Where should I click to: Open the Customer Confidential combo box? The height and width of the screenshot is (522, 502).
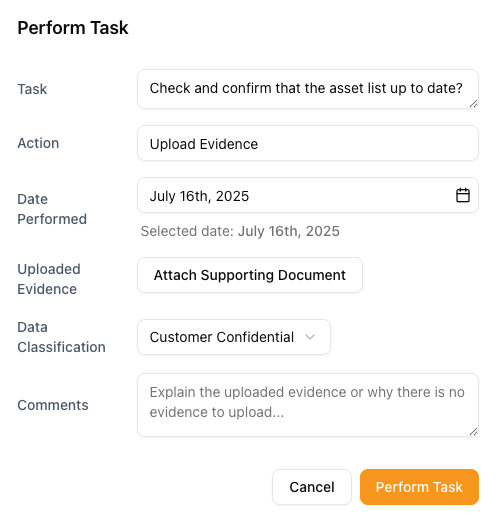pos(234,337)
